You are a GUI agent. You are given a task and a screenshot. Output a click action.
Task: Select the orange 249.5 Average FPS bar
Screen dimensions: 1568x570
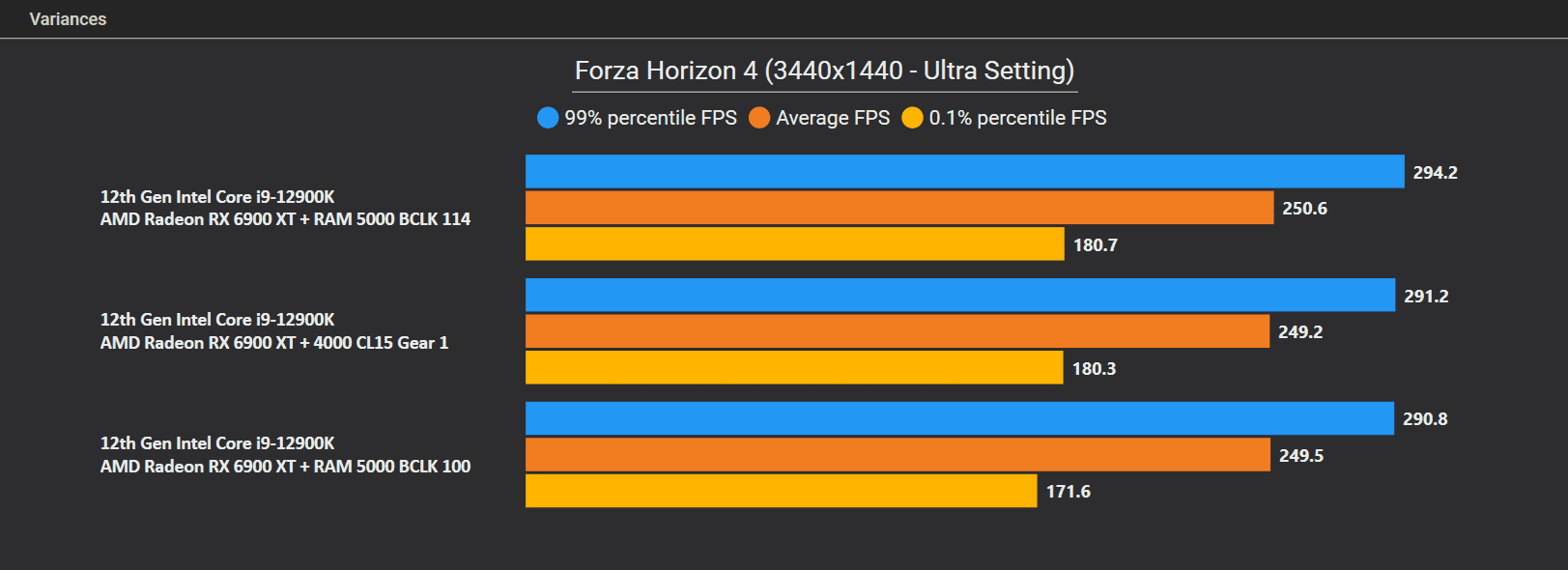898,455
